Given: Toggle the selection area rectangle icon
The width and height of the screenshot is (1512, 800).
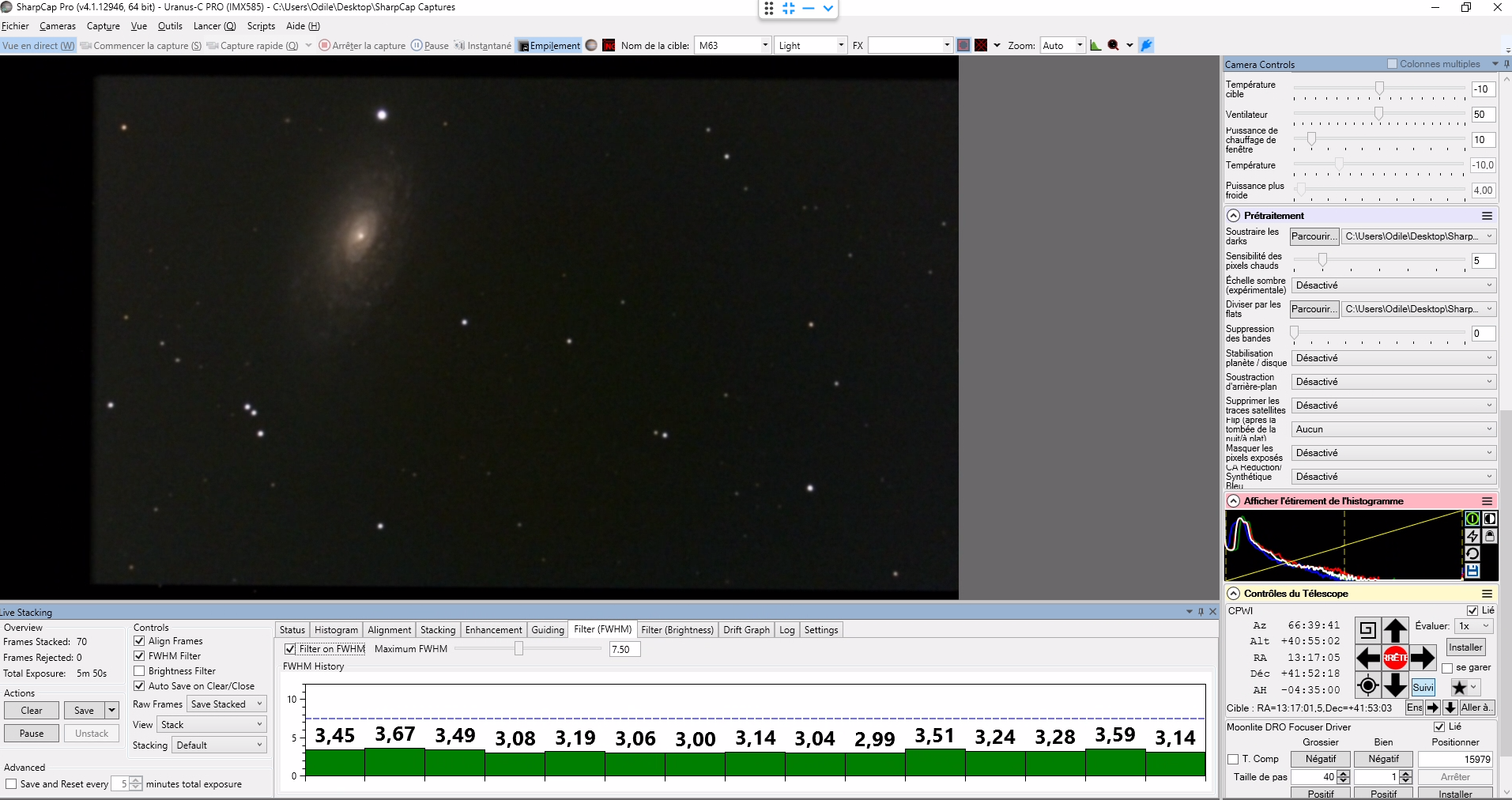Looking at the screenshot, I should 963,45.
